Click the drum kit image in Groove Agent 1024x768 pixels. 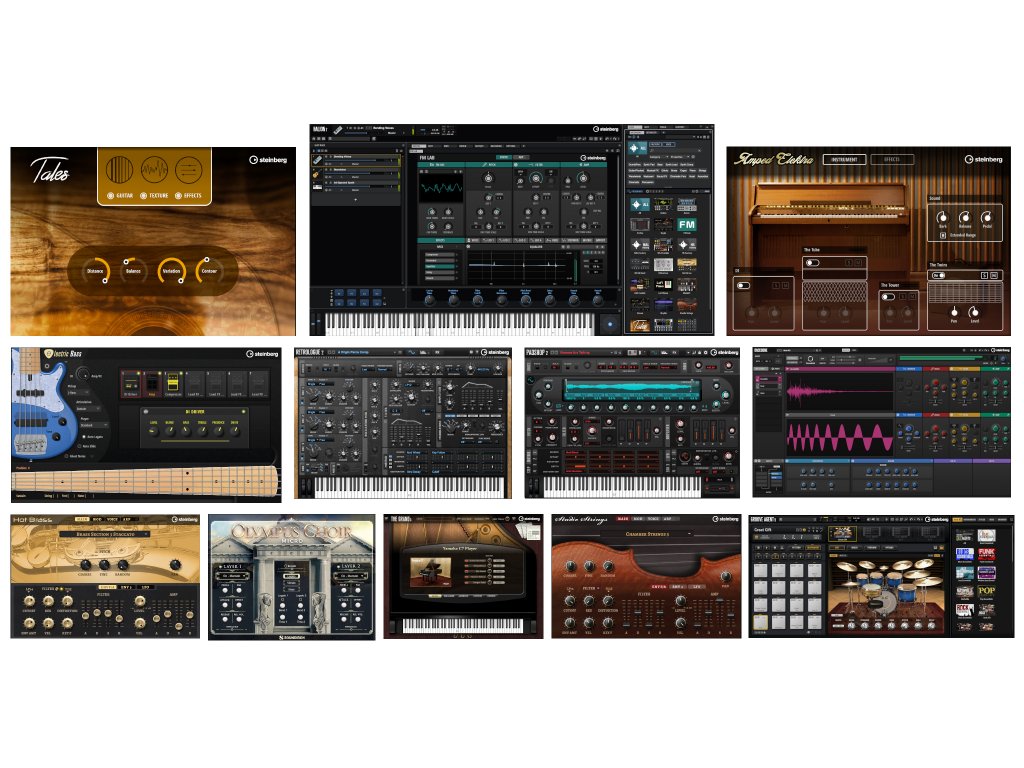tap(885, 588)
